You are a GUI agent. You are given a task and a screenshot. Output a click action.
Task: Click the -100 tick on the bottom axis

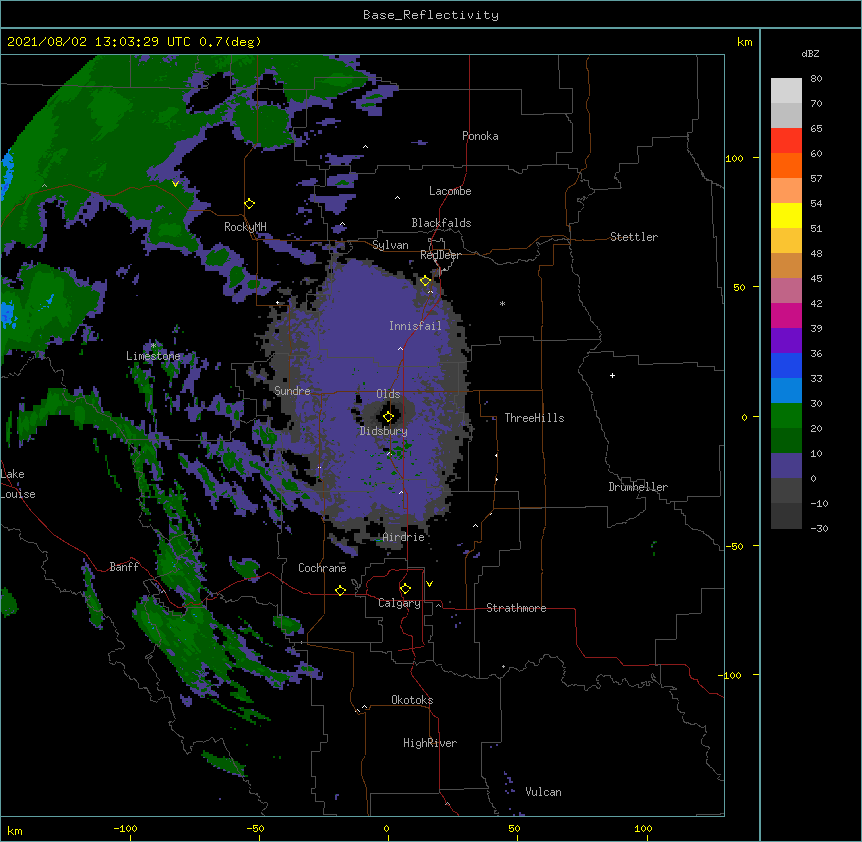[x=126, y=829]
